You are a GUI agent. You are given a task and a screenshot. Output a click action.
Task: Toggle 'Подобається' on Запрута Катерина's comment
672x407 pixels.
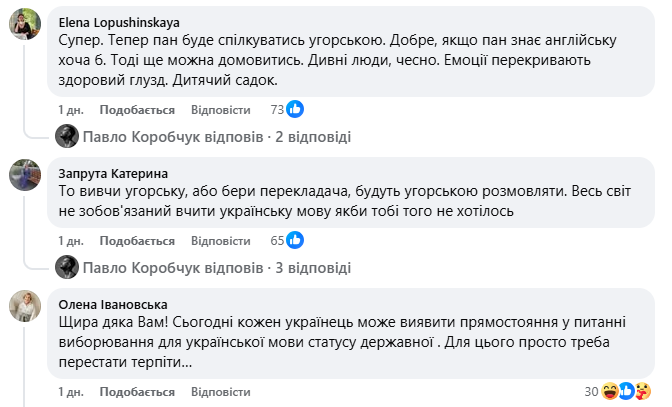[137, 241]
